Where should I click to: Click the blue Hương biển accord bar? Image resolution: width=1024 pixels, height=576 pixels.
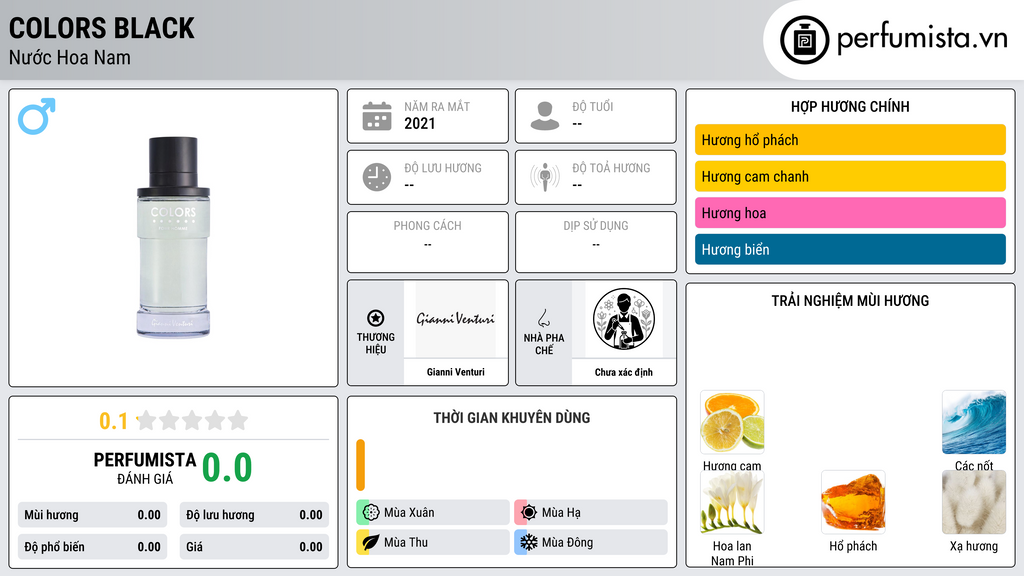(x=850, y=249)
